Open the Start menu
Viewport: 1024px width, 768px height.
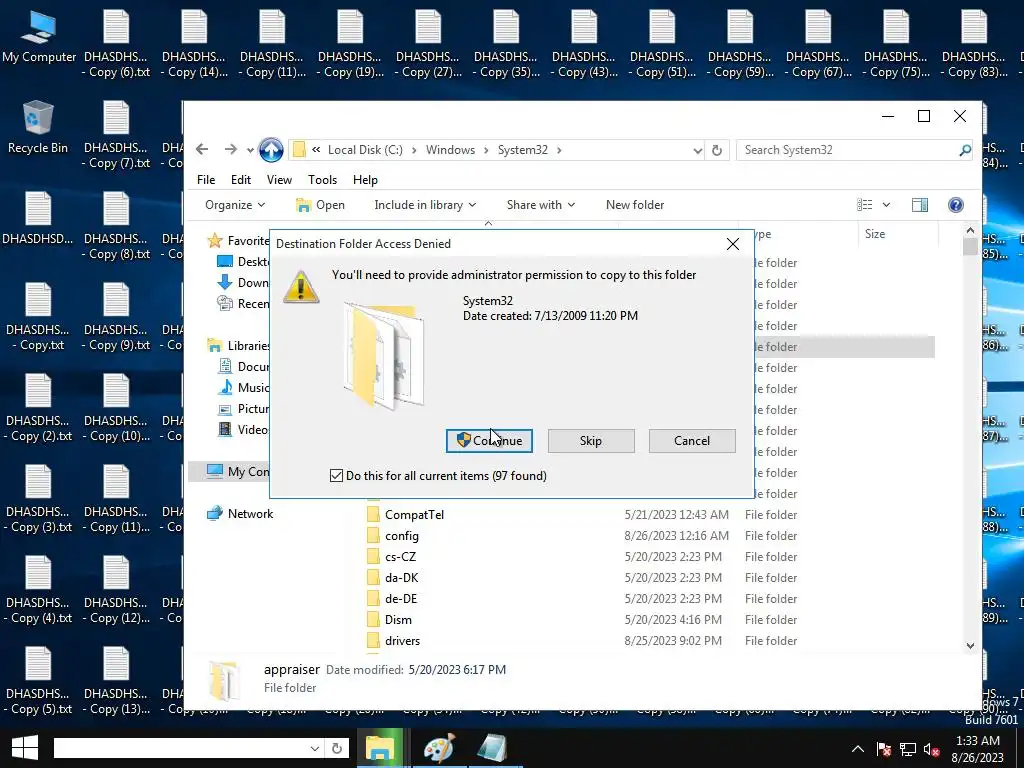point(24,748)
